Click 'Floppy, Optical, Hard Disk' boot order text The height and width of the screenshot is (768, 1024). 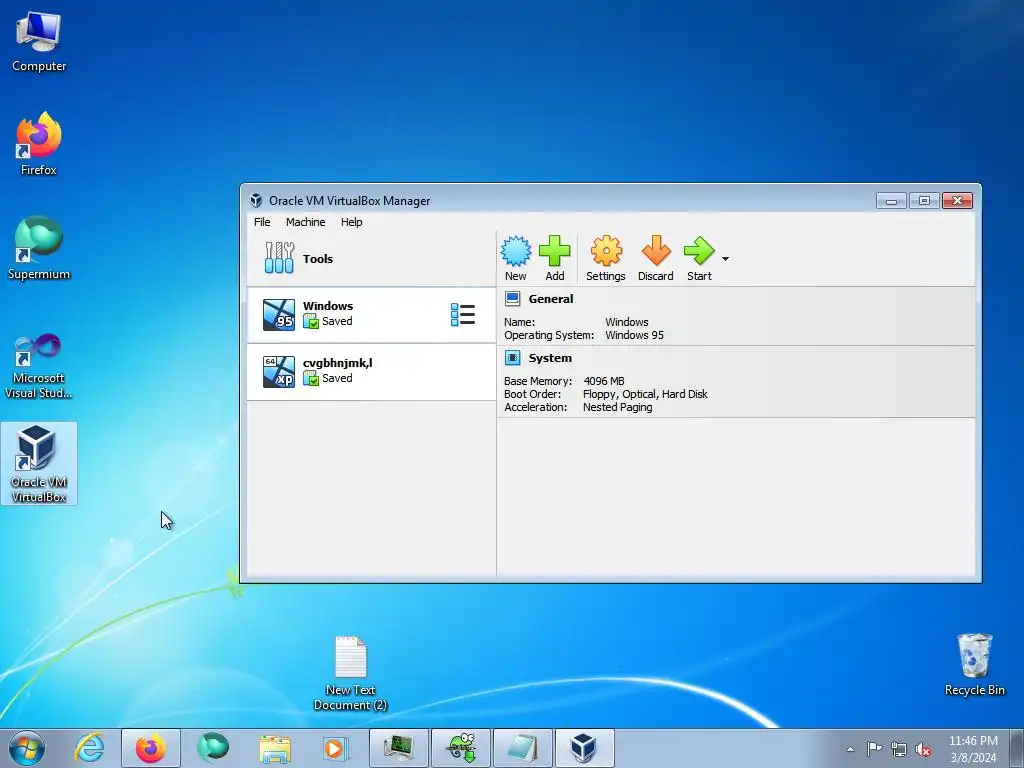pos(645,394)
